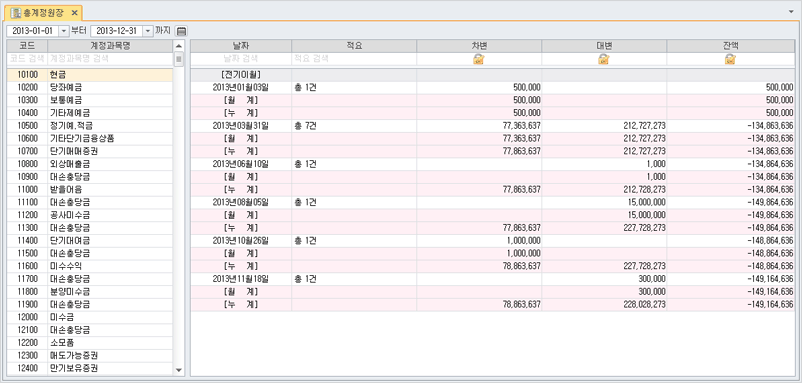Sort by the 계정과목명 column header
This screenshot has height=383, width=802.
pyautogui.click(x=110, y=47)
